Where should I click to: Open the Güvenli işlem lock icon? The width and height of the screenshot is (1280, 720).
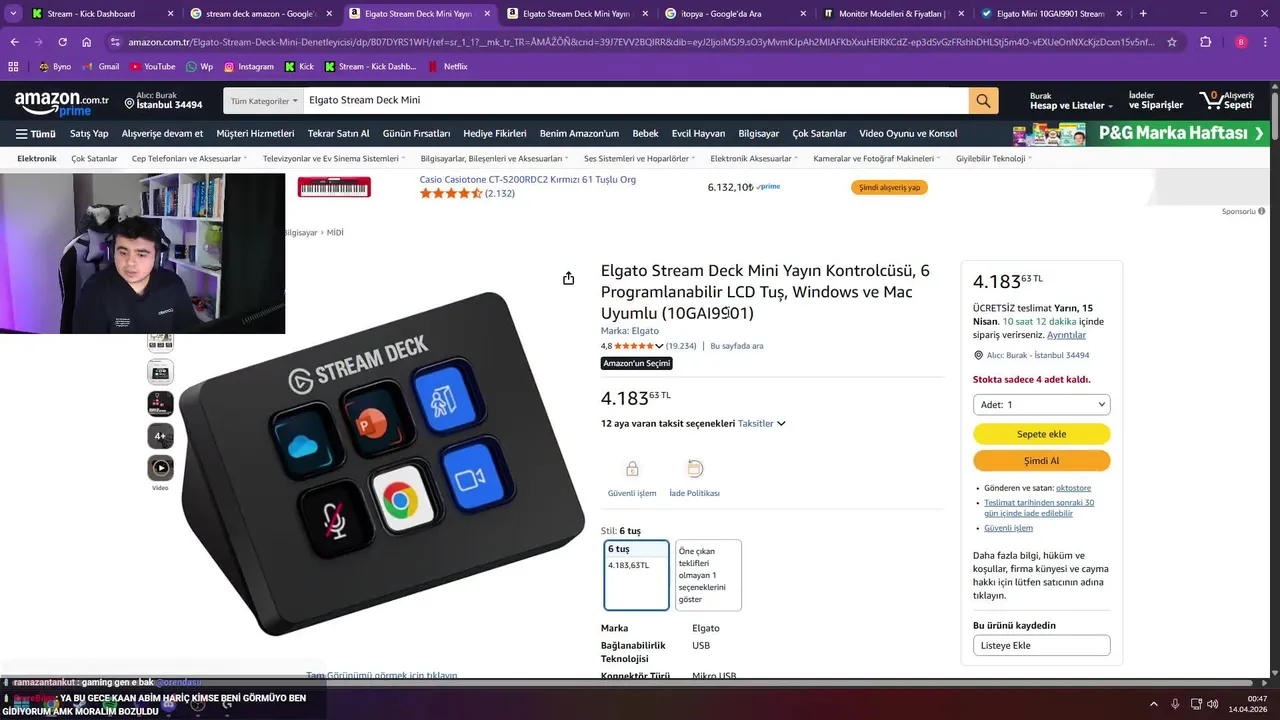[632, 469]
